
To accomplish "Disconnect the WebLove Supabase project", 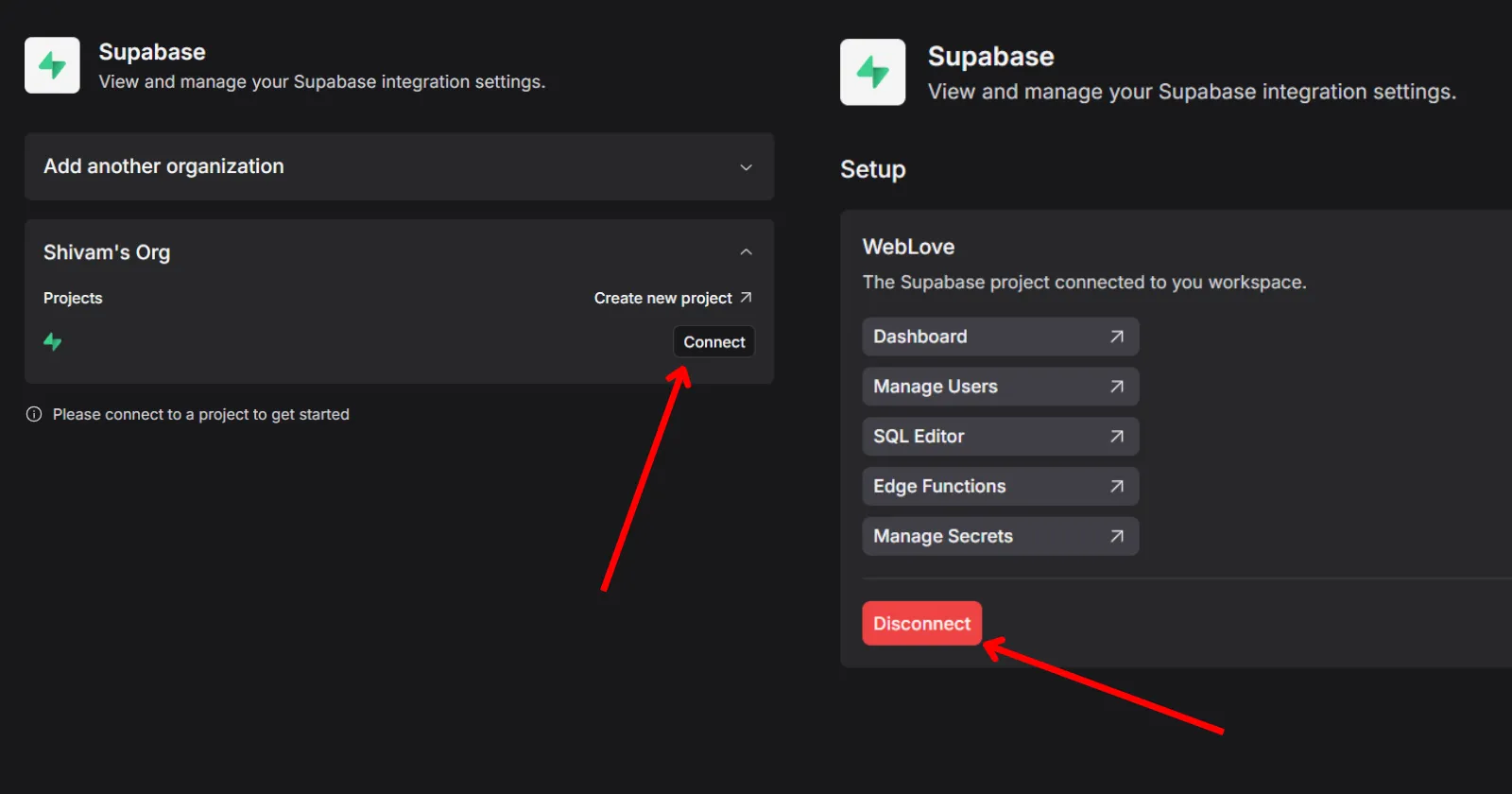I will [921, 623].
